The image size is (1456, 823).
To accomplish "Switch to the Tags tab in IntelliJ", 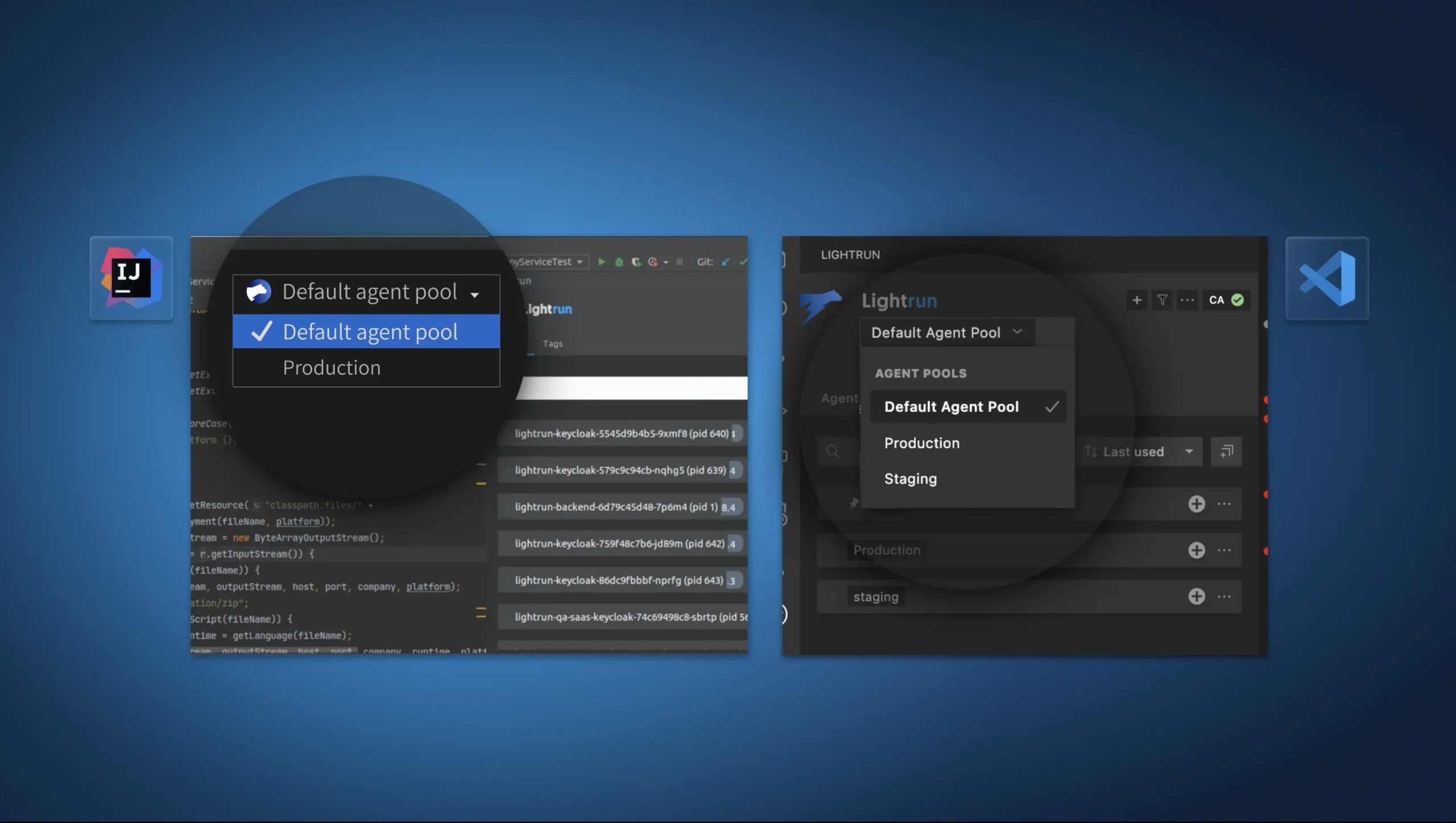I will 553,344.
